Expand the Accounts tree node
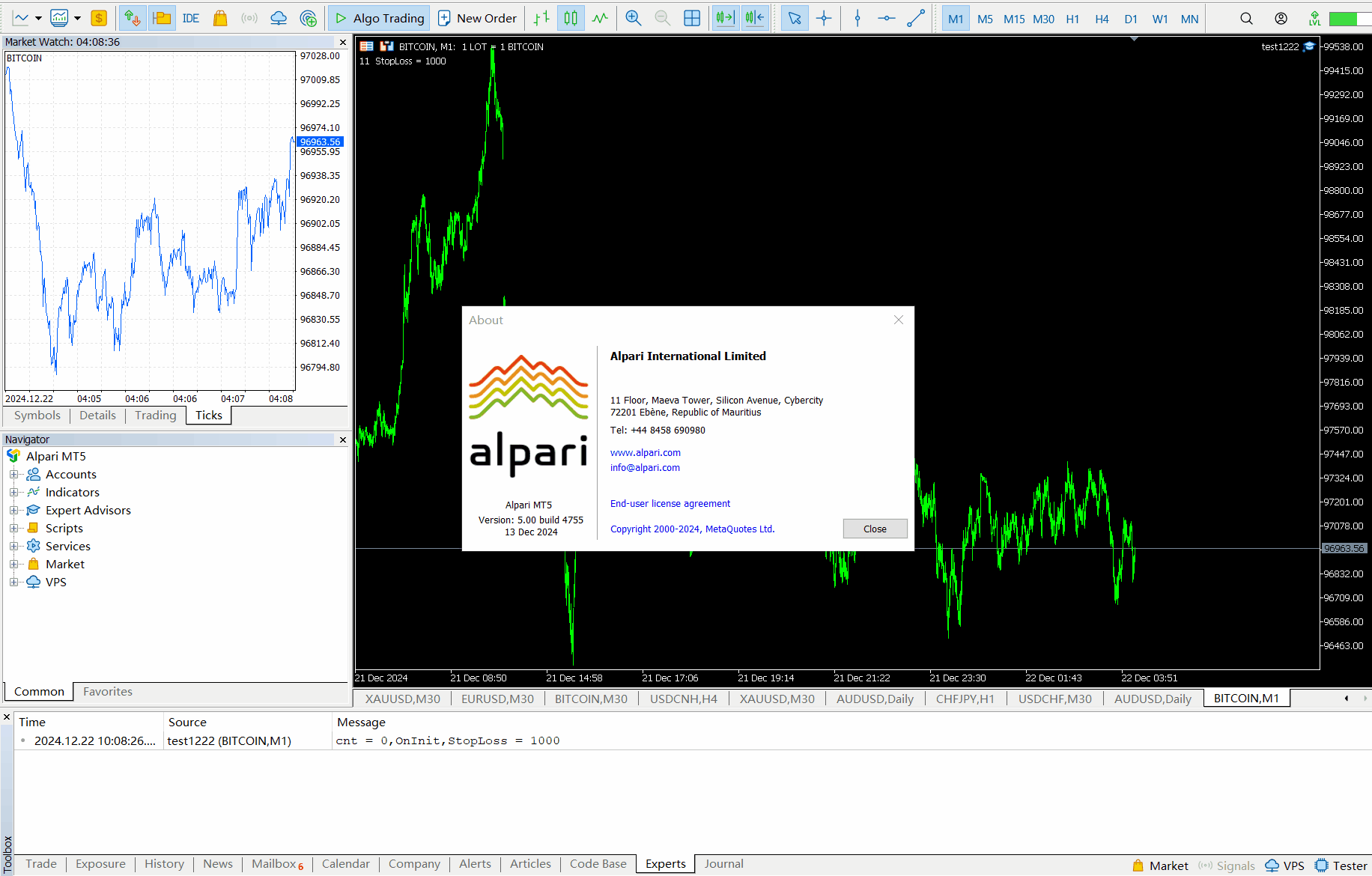Viewport: 1372px width, 876px height. pyautogui.click(x=13, y=474)
